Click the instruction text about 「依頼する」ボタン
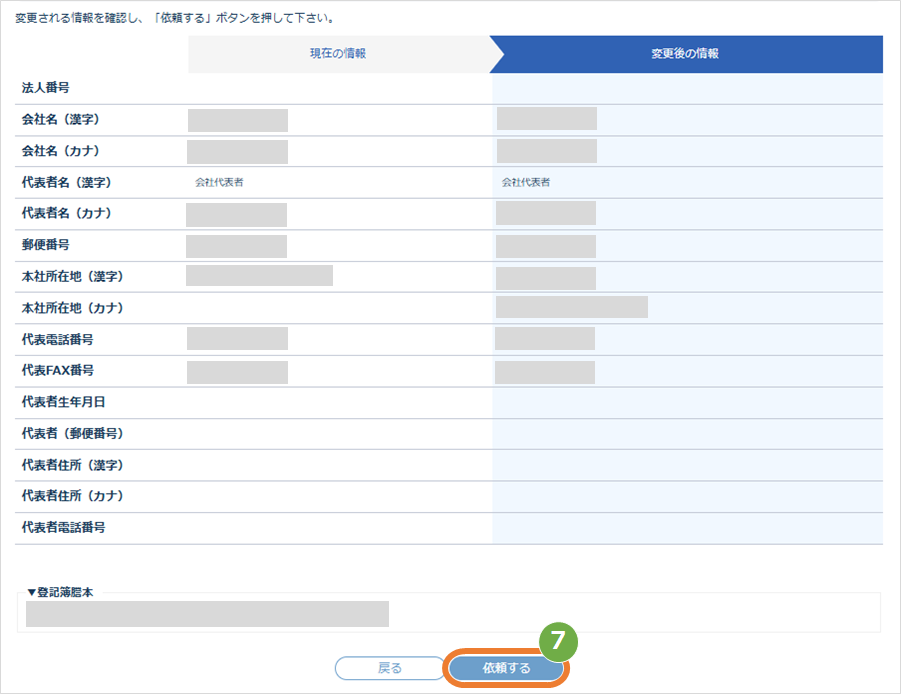The image size is (901, 694). click(175, 18)
